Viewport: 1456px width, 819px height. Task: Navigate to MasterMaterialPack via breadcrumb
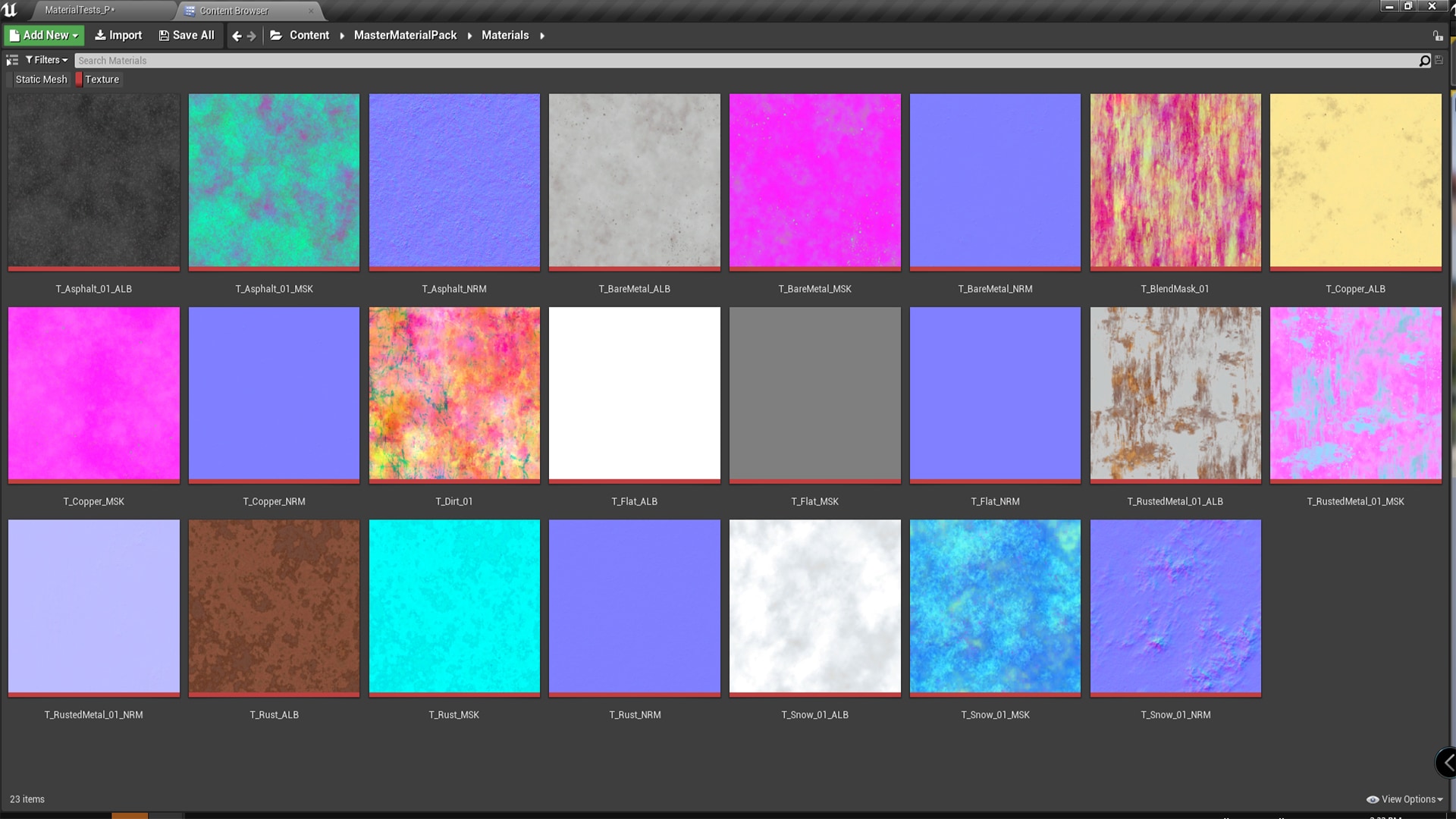click(x=406, y=35)
